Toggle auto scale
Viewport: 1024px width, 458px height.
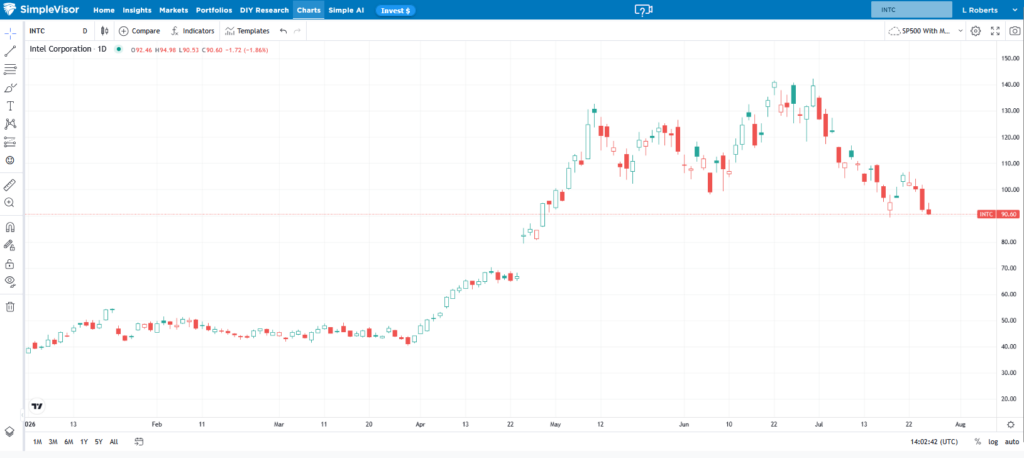pyautogui.click(x=1011, y=442)
